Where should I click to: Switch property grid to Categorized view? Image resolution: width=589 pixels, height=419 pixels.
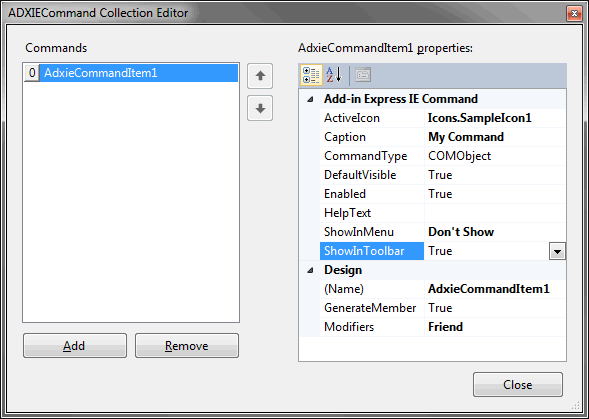[311, 75]
